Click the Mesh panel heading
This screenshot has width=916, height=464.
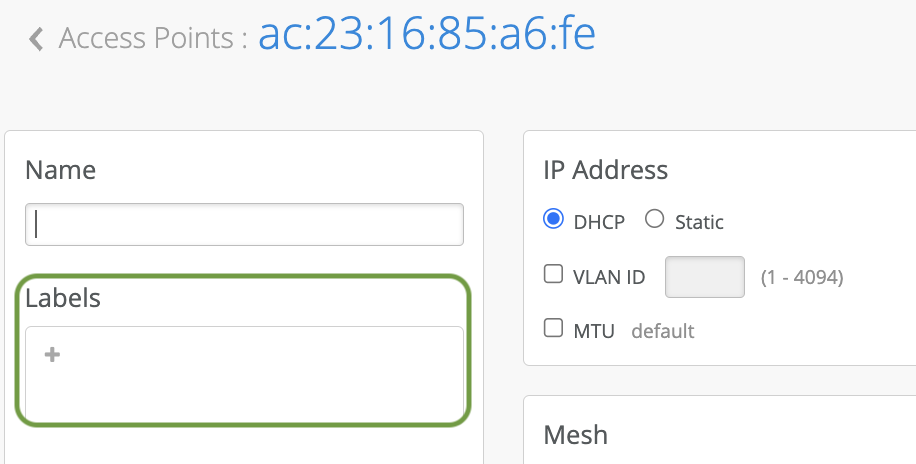coord(575,435)
